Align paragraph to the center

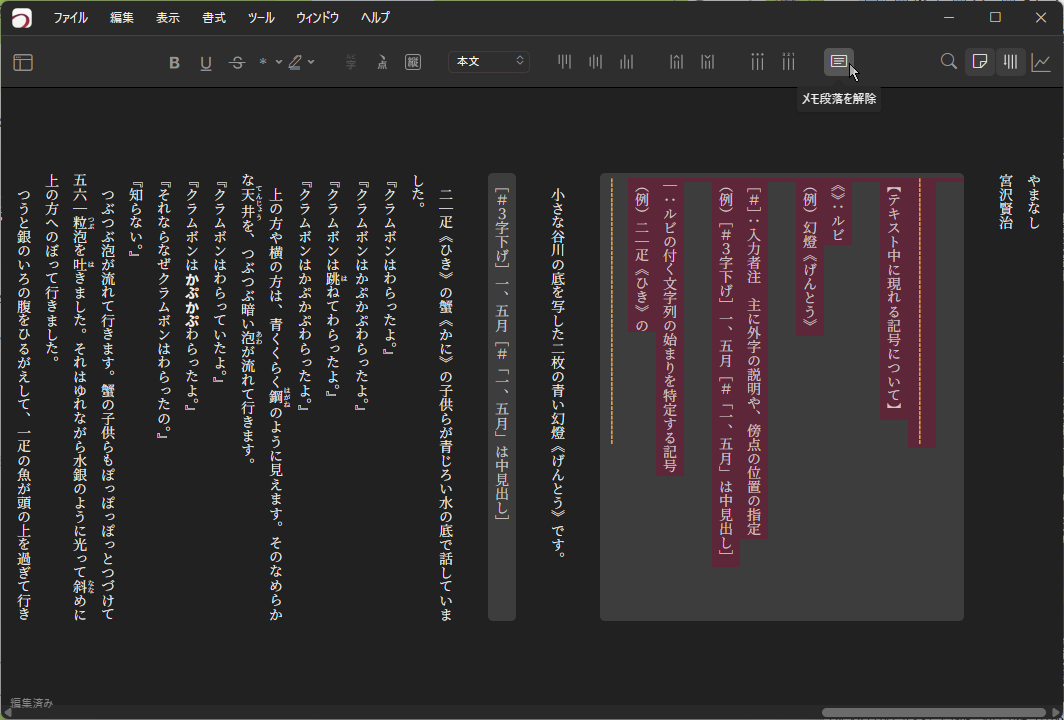click(x=596, y=62)
